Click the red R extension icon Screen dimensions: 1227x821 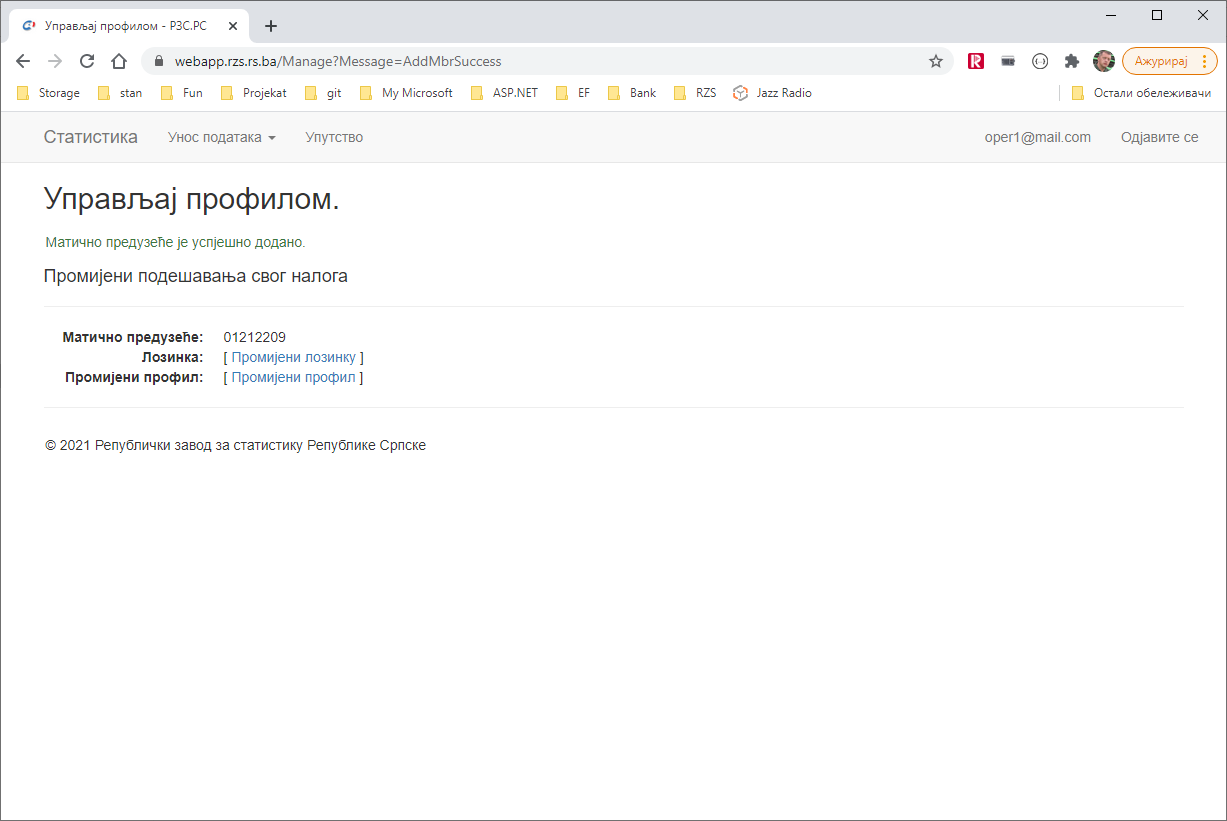coord(976,61)
